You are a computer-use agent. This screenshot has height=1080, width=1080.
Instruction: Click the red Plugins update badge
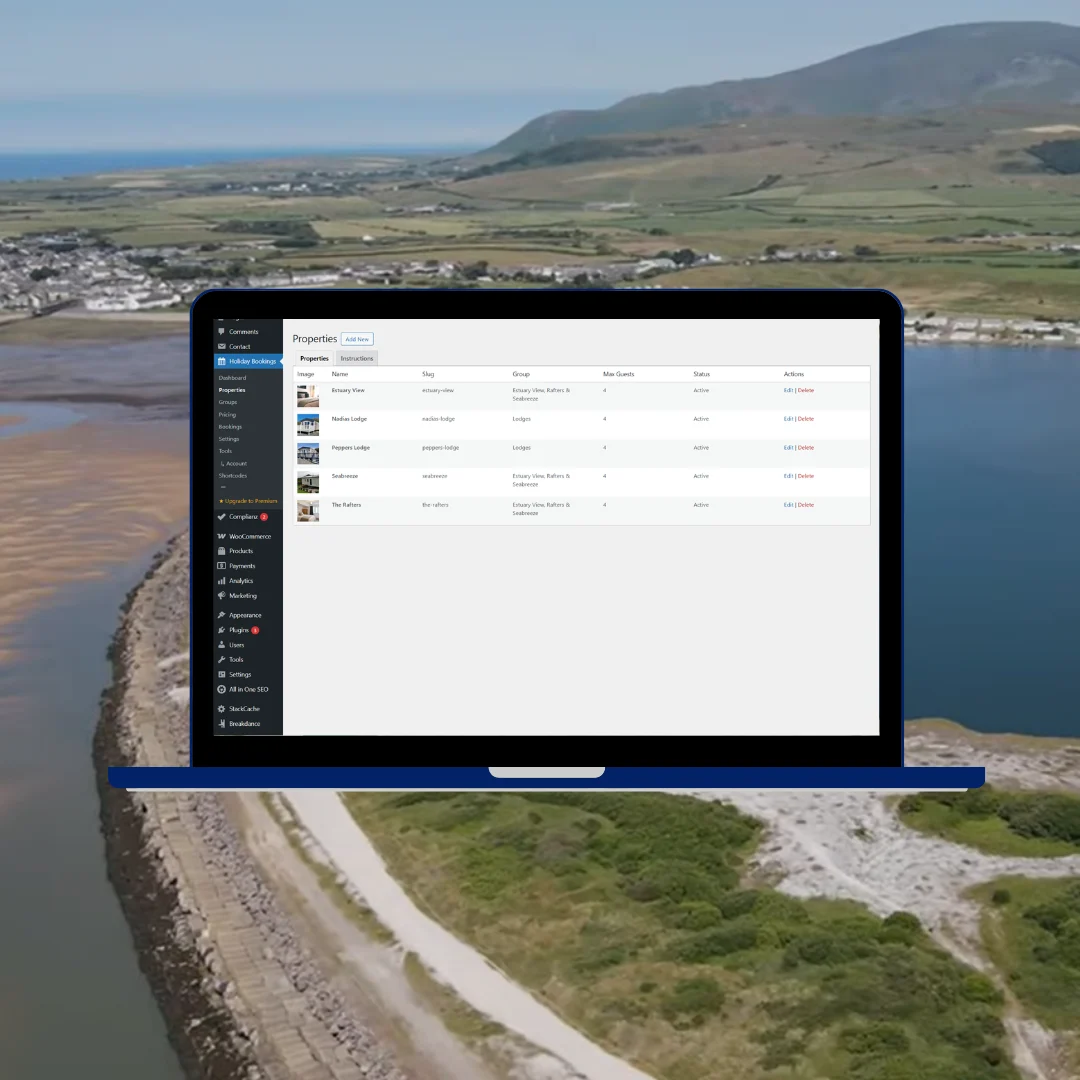coord(255,630)
